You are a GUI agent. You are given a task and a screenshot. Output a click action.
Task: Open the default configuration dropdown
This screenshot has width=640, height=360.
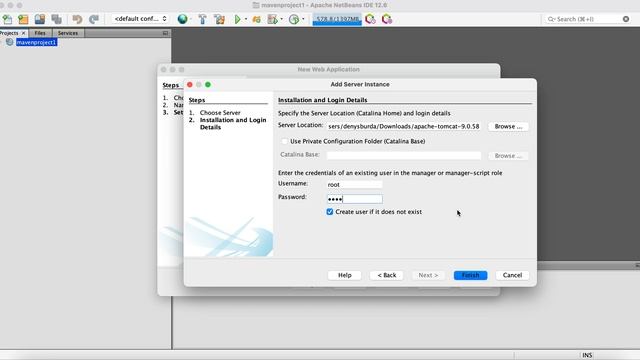click(140, 19)
